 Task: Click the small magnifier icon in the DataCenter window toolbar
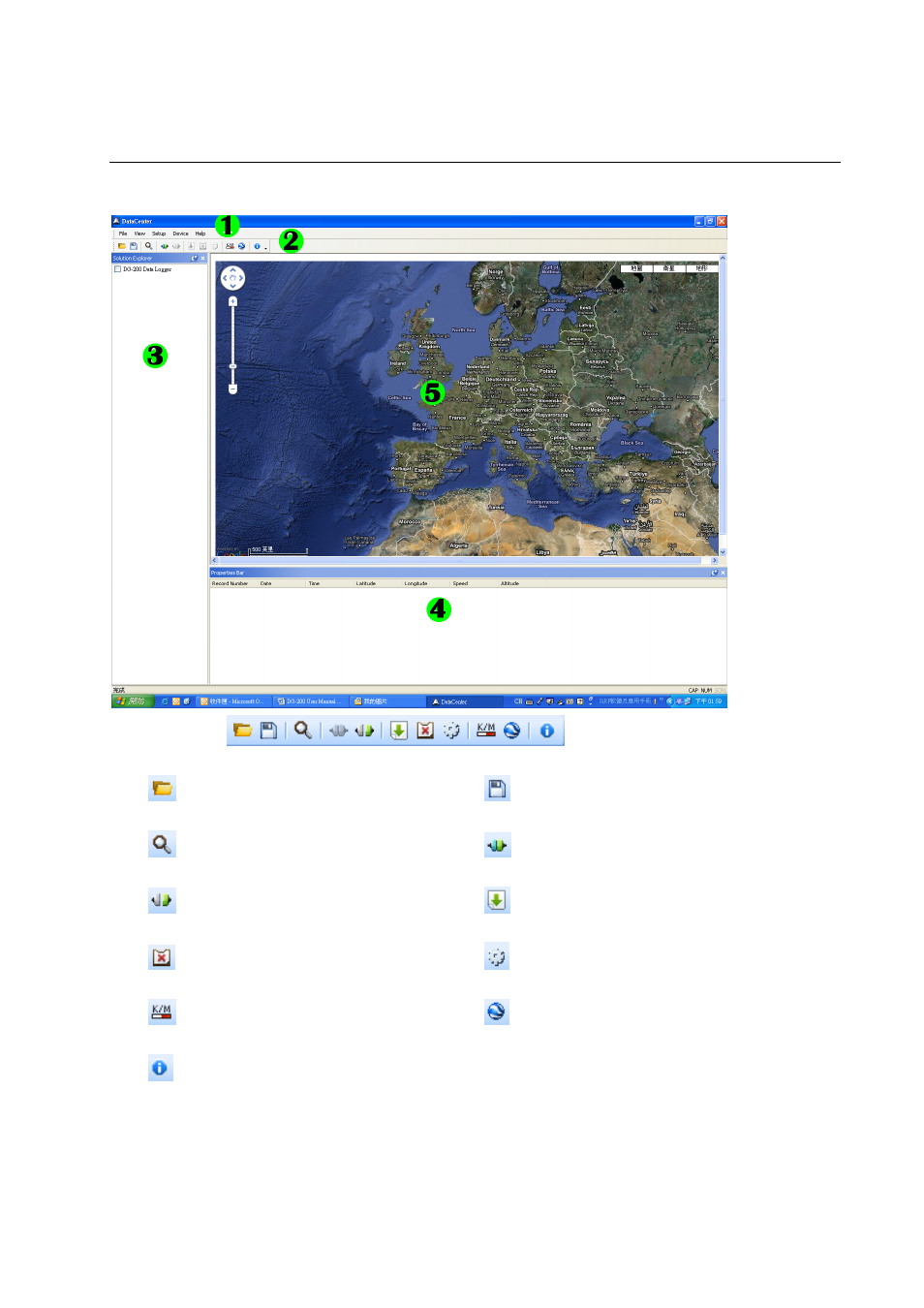[148, 246]
